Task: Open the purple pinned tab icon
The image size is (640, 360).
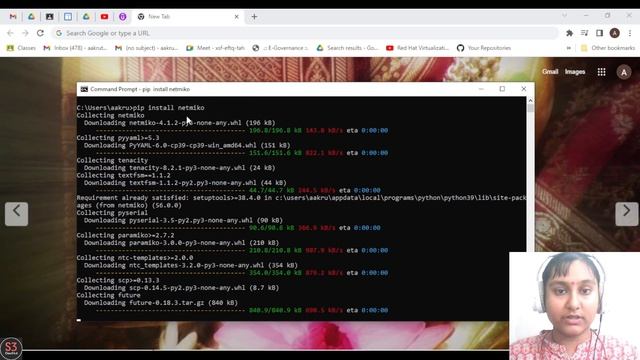Action: click(122, 17)
